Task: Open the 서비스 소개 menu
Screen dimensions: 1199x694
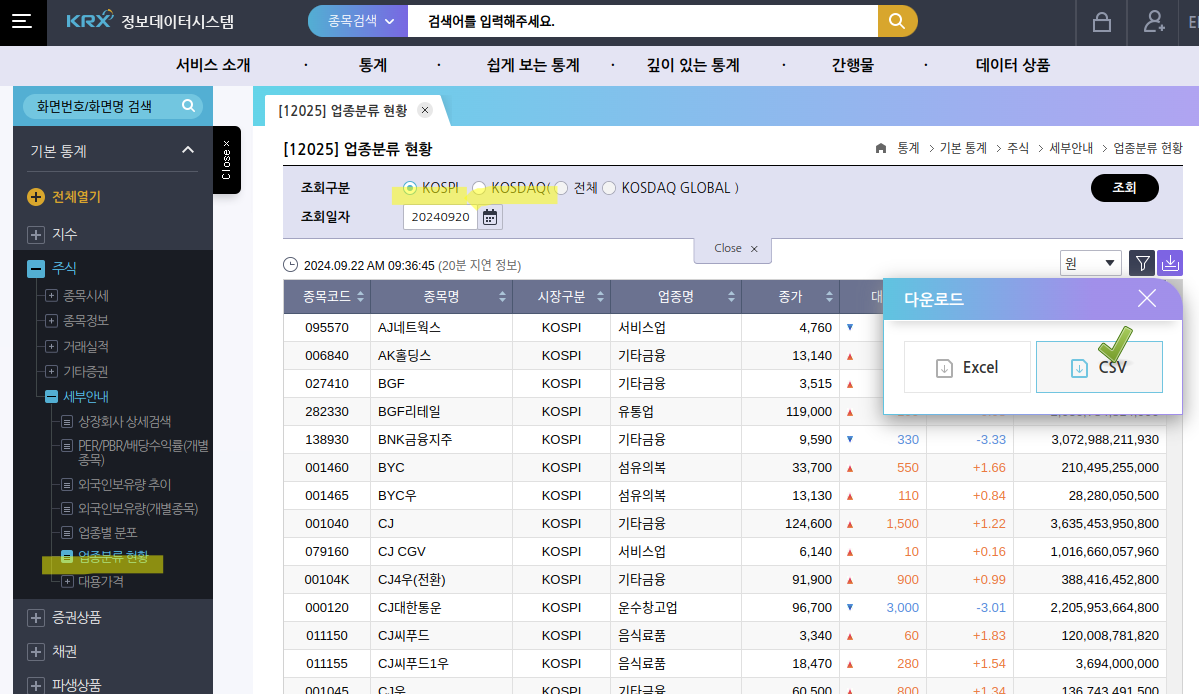Action: (x=213, y=66)
